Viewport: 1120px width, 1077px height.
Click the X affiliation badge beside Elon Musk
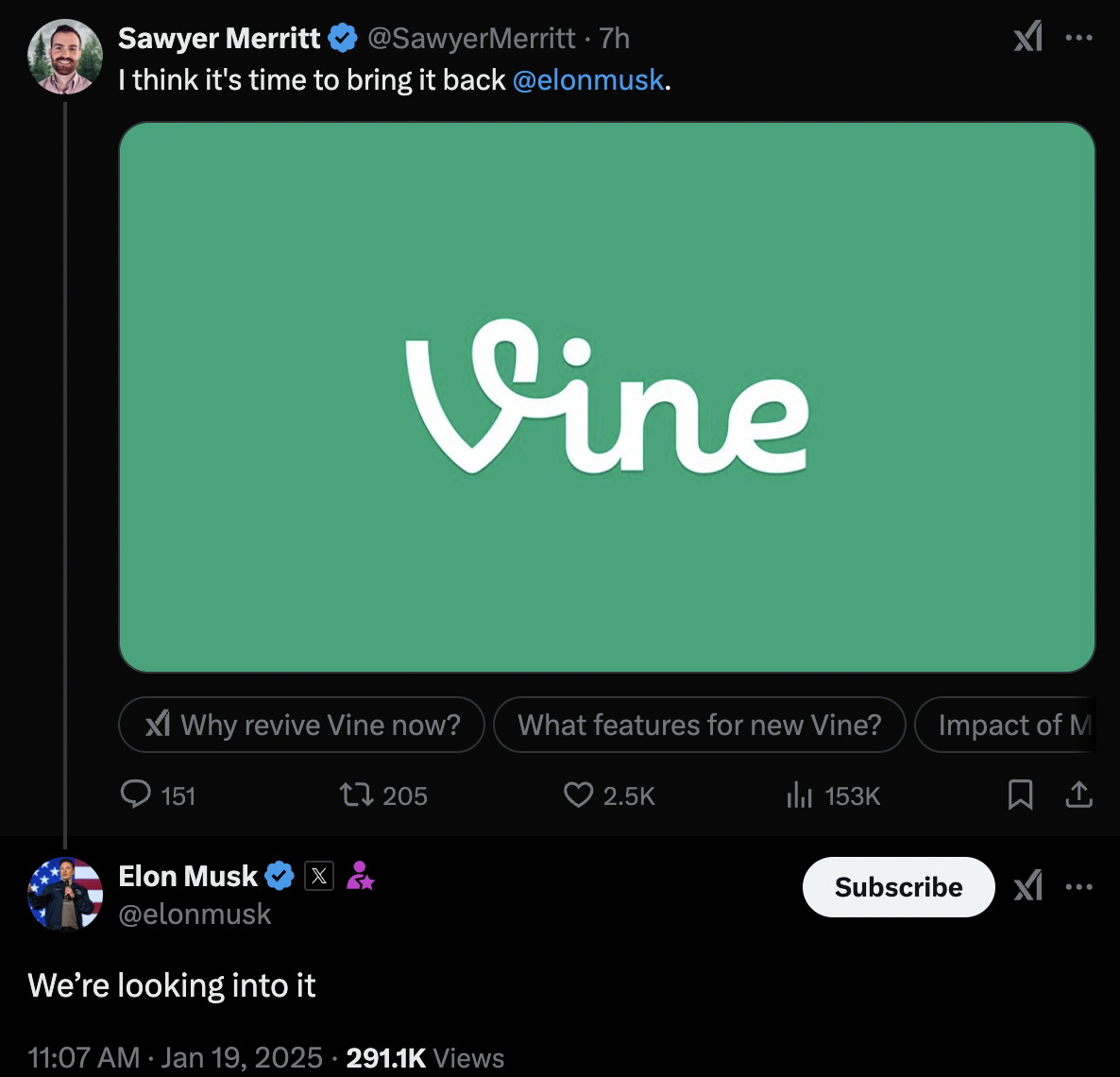(x=319, y=877)
